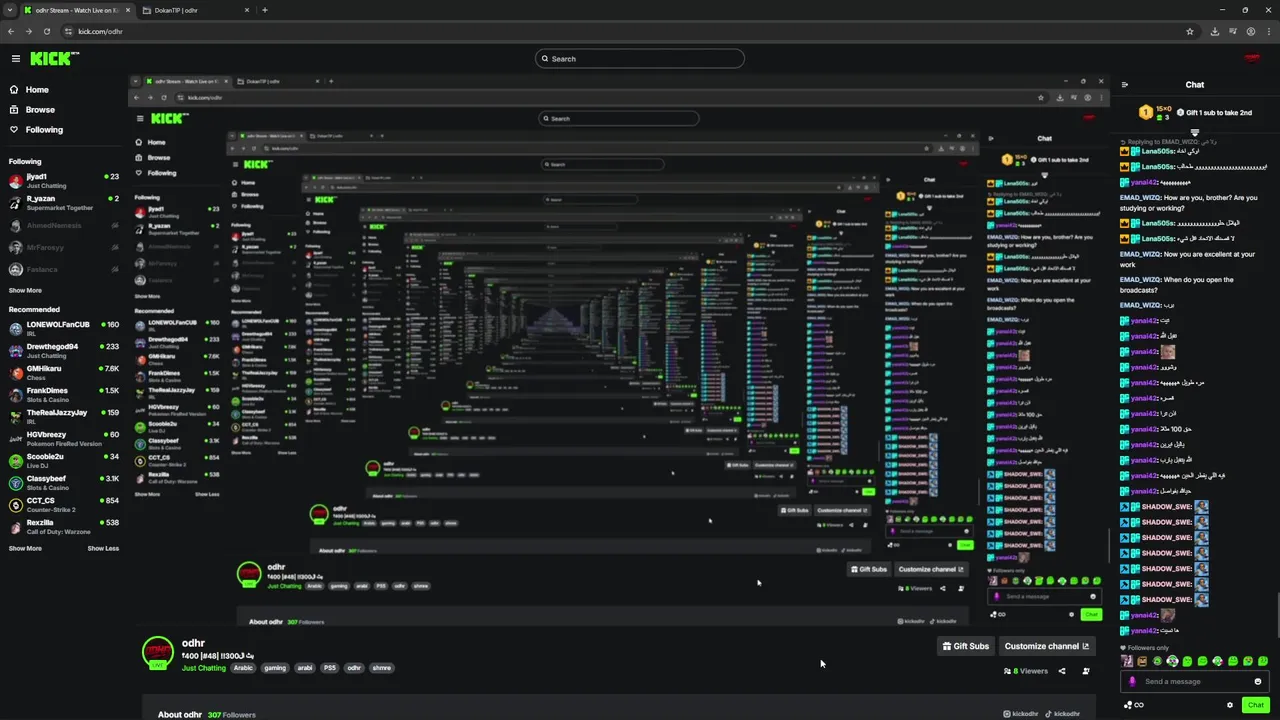
Task: Expand Recommended list with Show More
Action: 25,548
